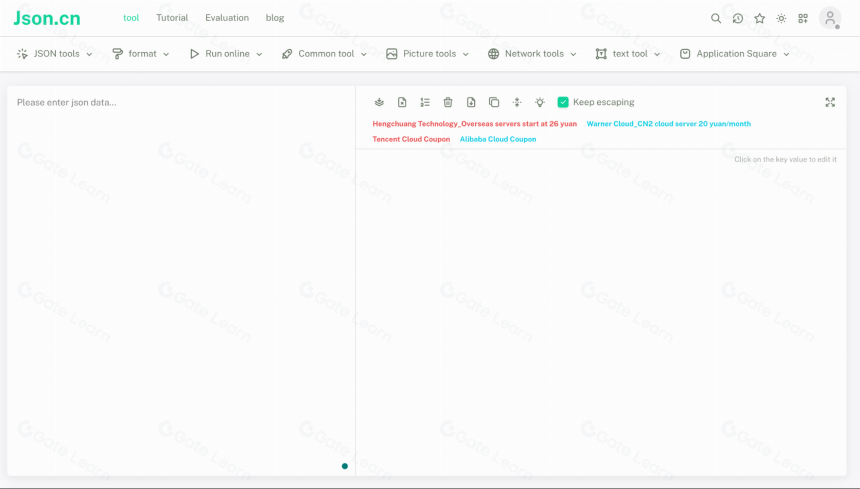Click the Picture tools image icon
Viewport: 860px width, 489px height.
point(392,54)
